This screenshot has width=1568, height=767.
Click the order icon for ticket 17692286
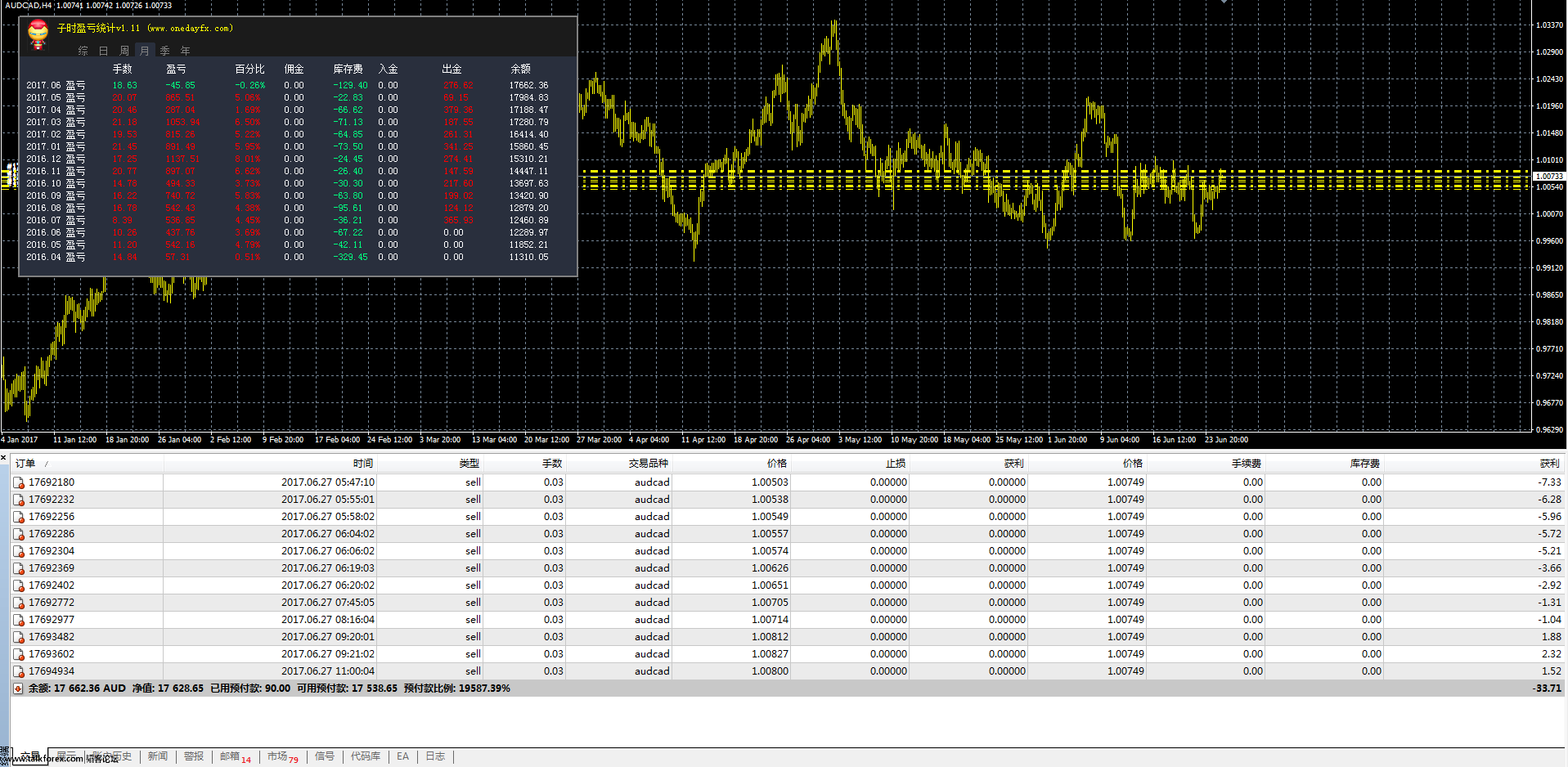click(19, 534)
